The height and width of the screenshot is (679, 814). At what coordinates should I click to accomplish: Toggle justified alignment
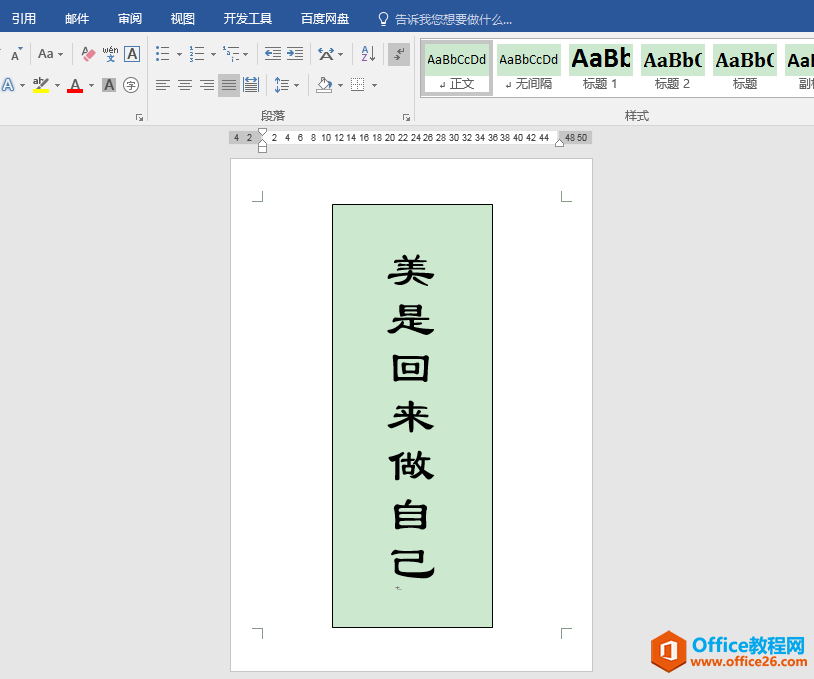point(229,86)
